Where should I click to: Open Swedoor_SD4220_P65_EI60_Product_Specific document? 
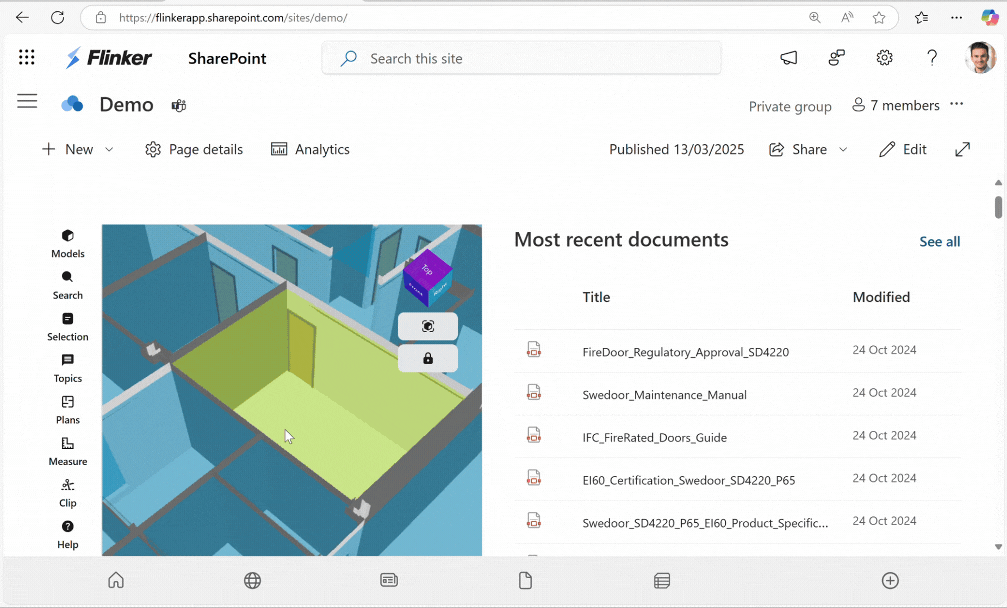coord(705,523)
